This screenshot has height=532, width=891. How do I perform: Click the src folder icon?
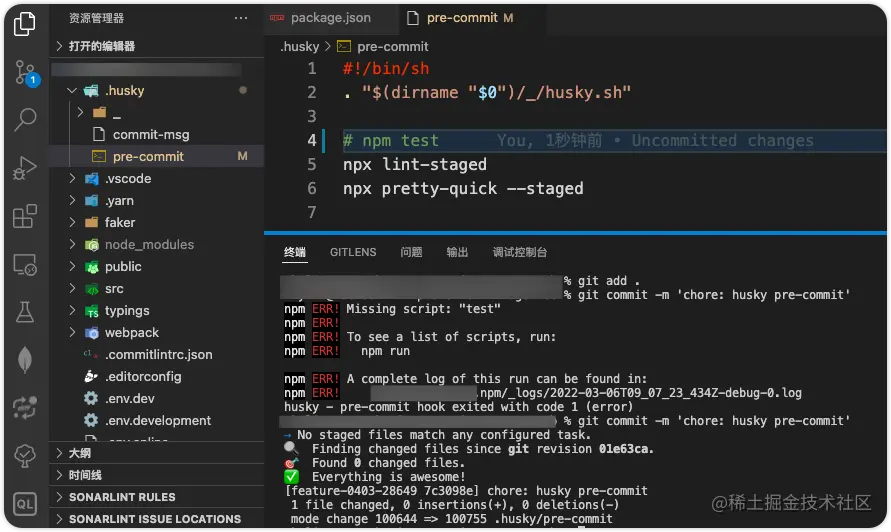[91, 289]
